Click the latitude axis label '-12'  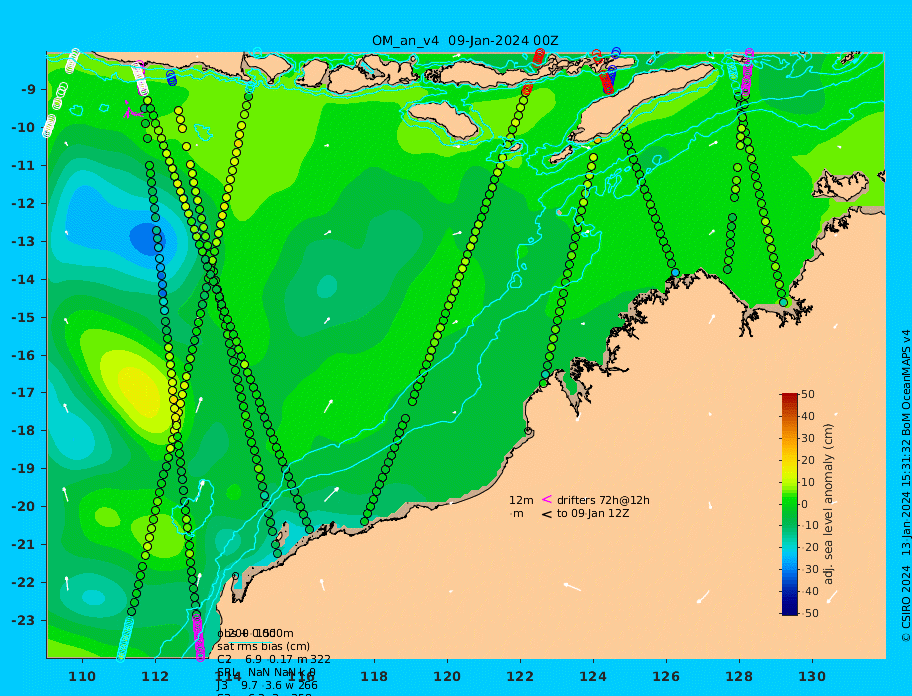23,204
